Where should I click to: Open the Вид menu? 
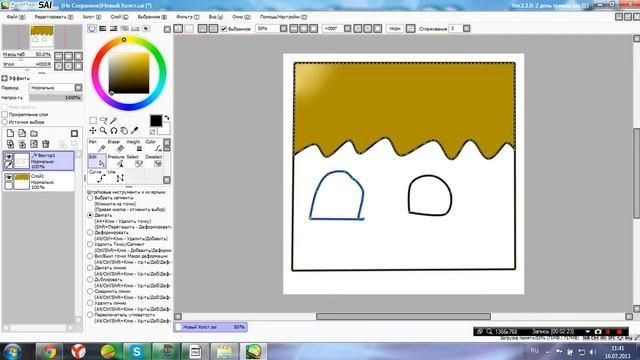click(x=216, y=17)
